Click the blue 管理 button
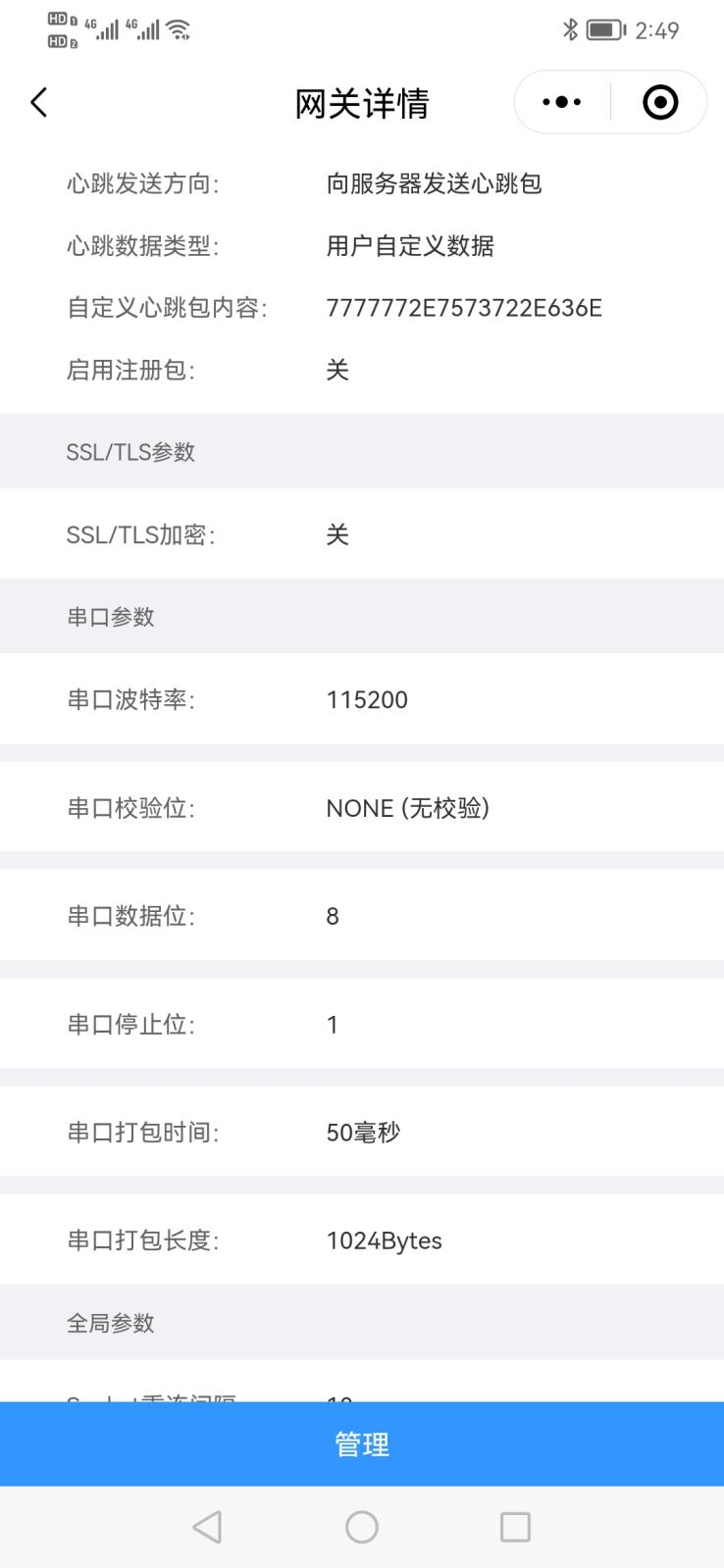 point(362,1443)
